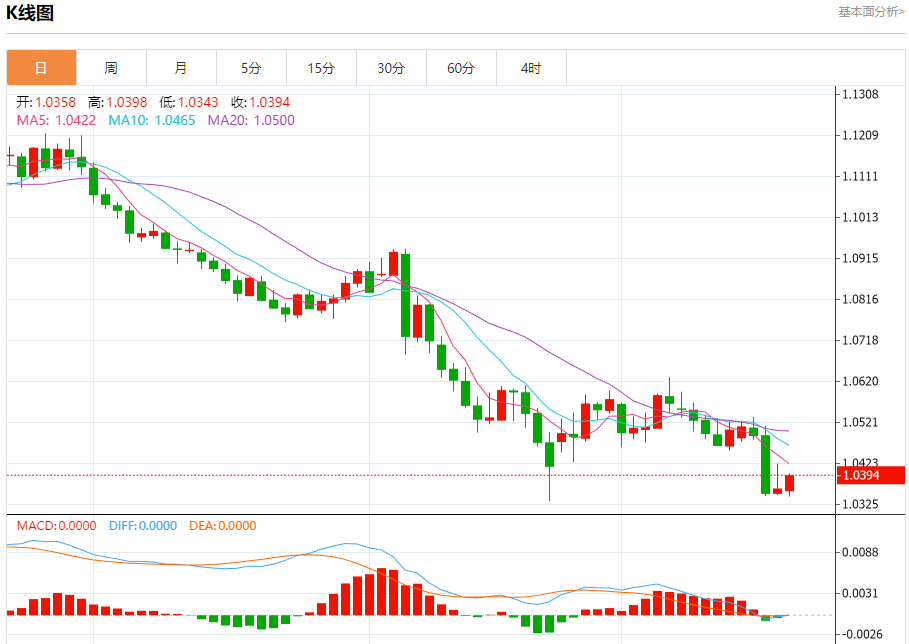The image size is (909, 644).
Task: Click the 1.1308 price axis label
Action: point(860,94)
